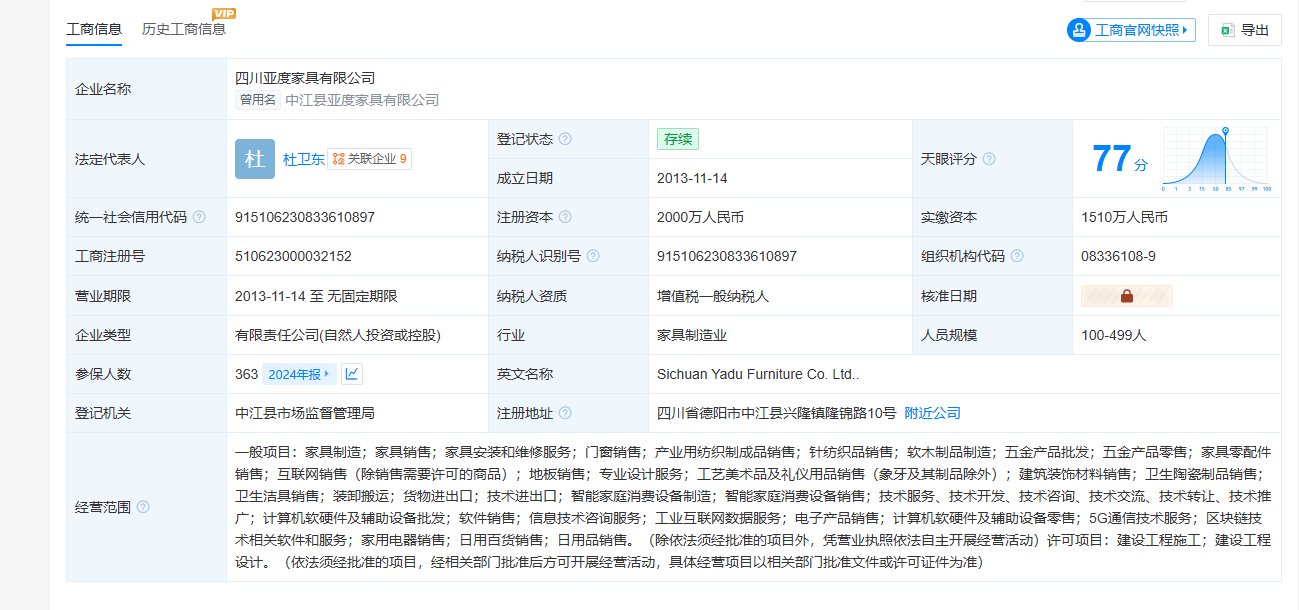Open 关联企业 9 badge

pos(369,159)
